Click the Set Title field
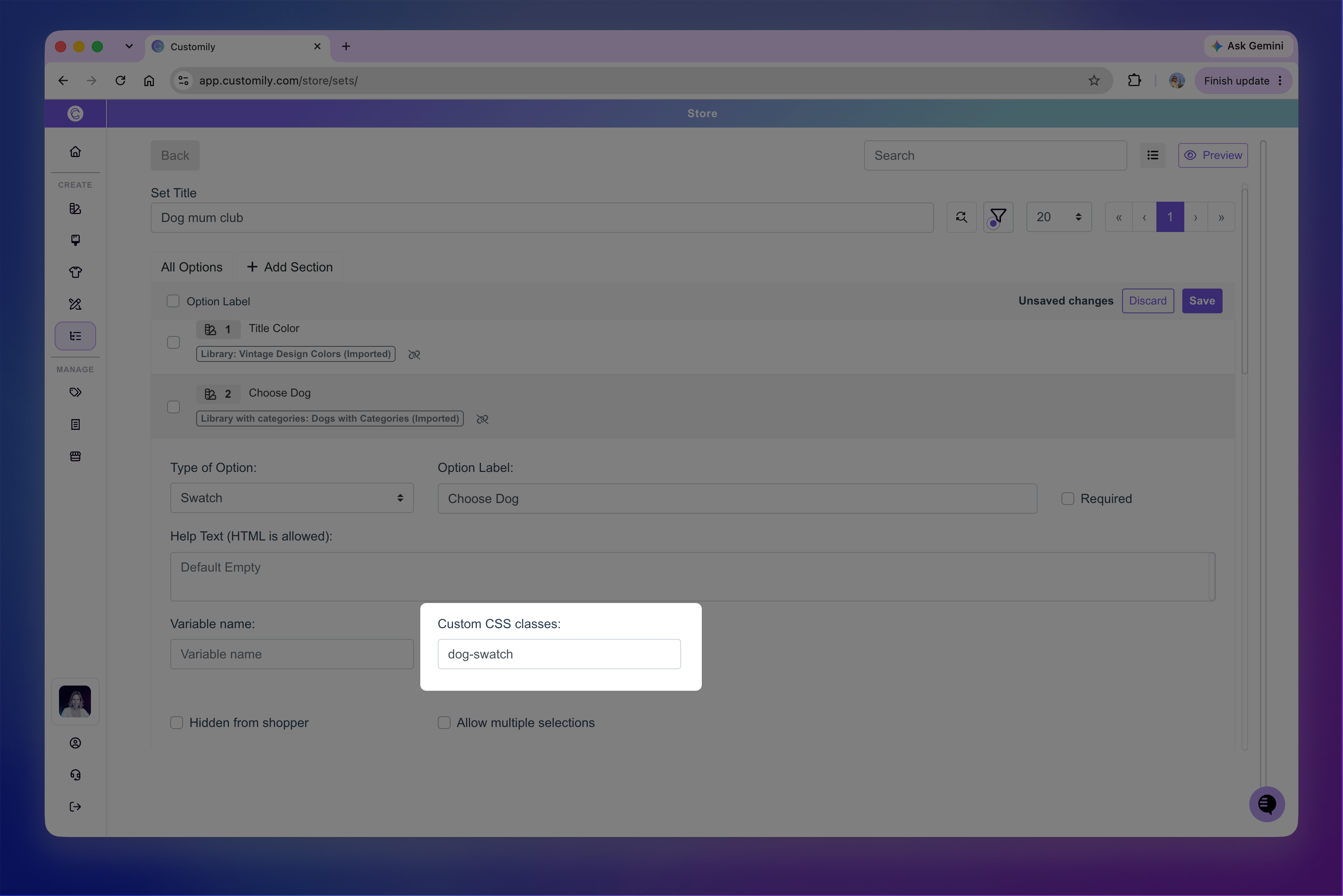 [x=542, y=218]
